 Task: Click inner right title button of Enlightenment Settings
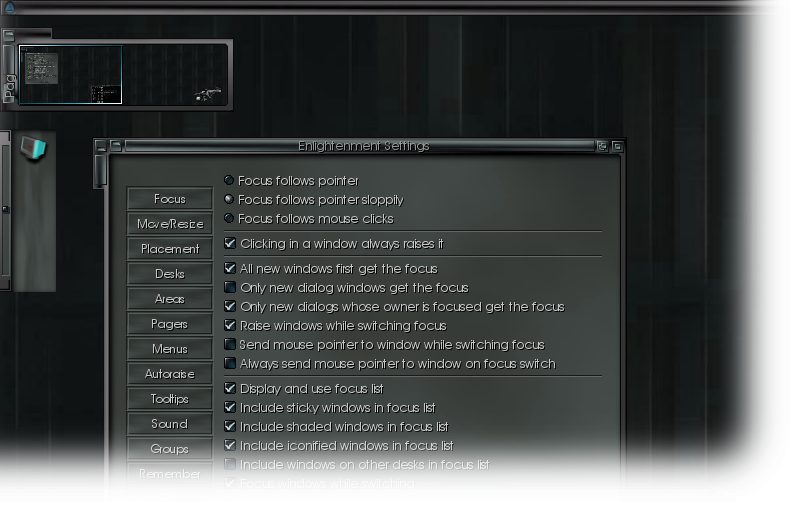pyautogui.click(x=602, y=146)
